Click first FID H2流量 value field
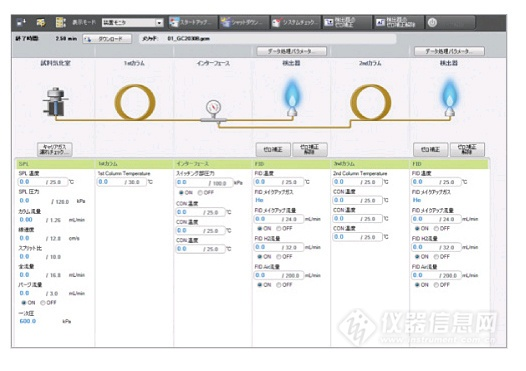The image size is (526, 371). point(279,247)
